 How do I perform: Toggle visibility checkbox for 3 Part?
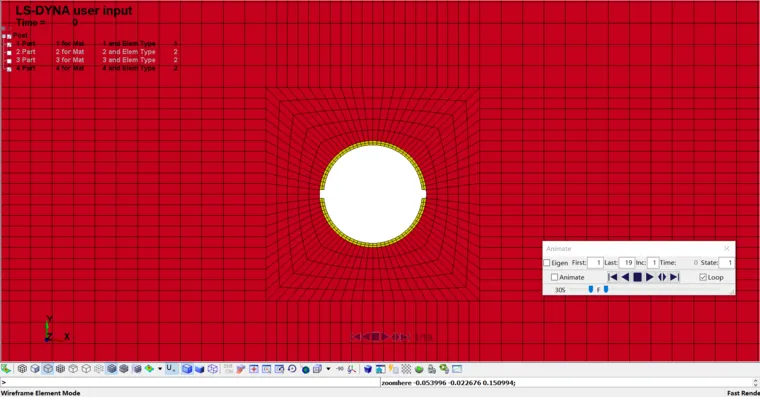pyautogui.click(x=9, y=61)
